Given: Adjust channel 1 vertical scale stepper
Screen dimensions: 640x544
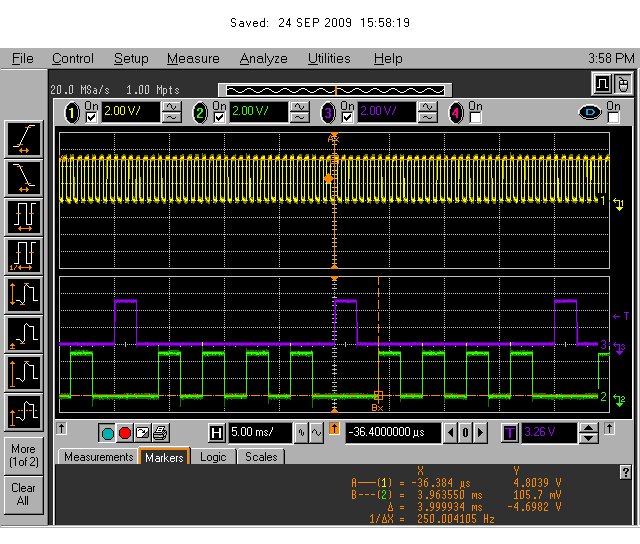Looking at the screenshot, I should point(172,113).
